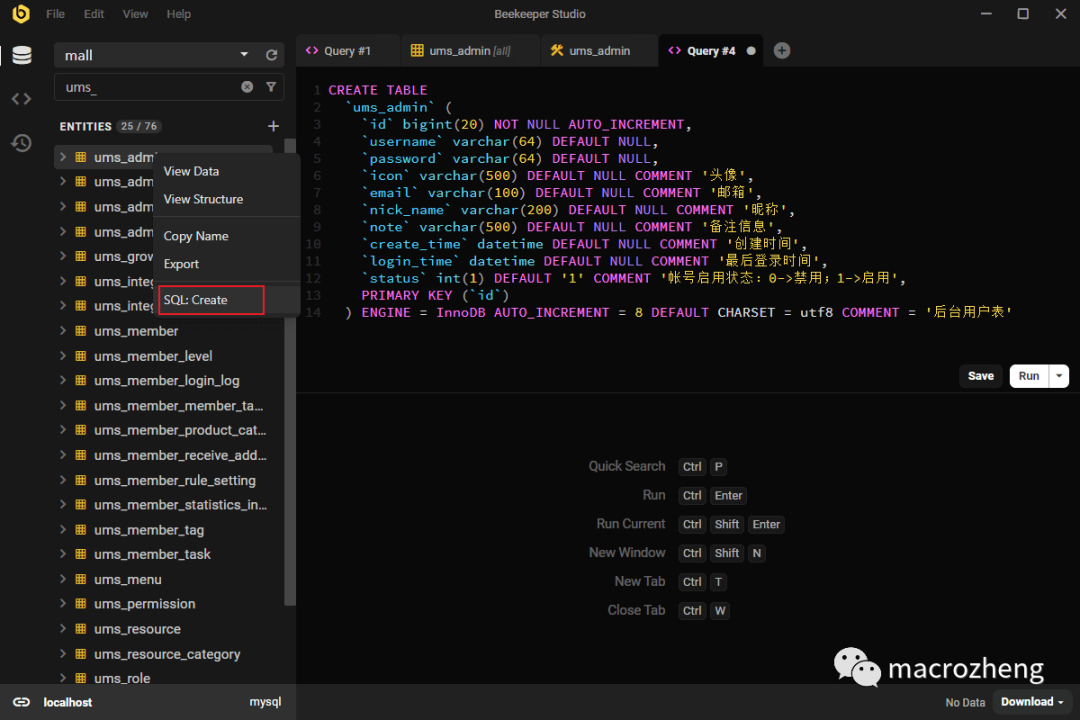Image resolution: width=1080 pixels, height=720 pixels.
Task: Open the Help menu
Action: click(x=178, y=14)
